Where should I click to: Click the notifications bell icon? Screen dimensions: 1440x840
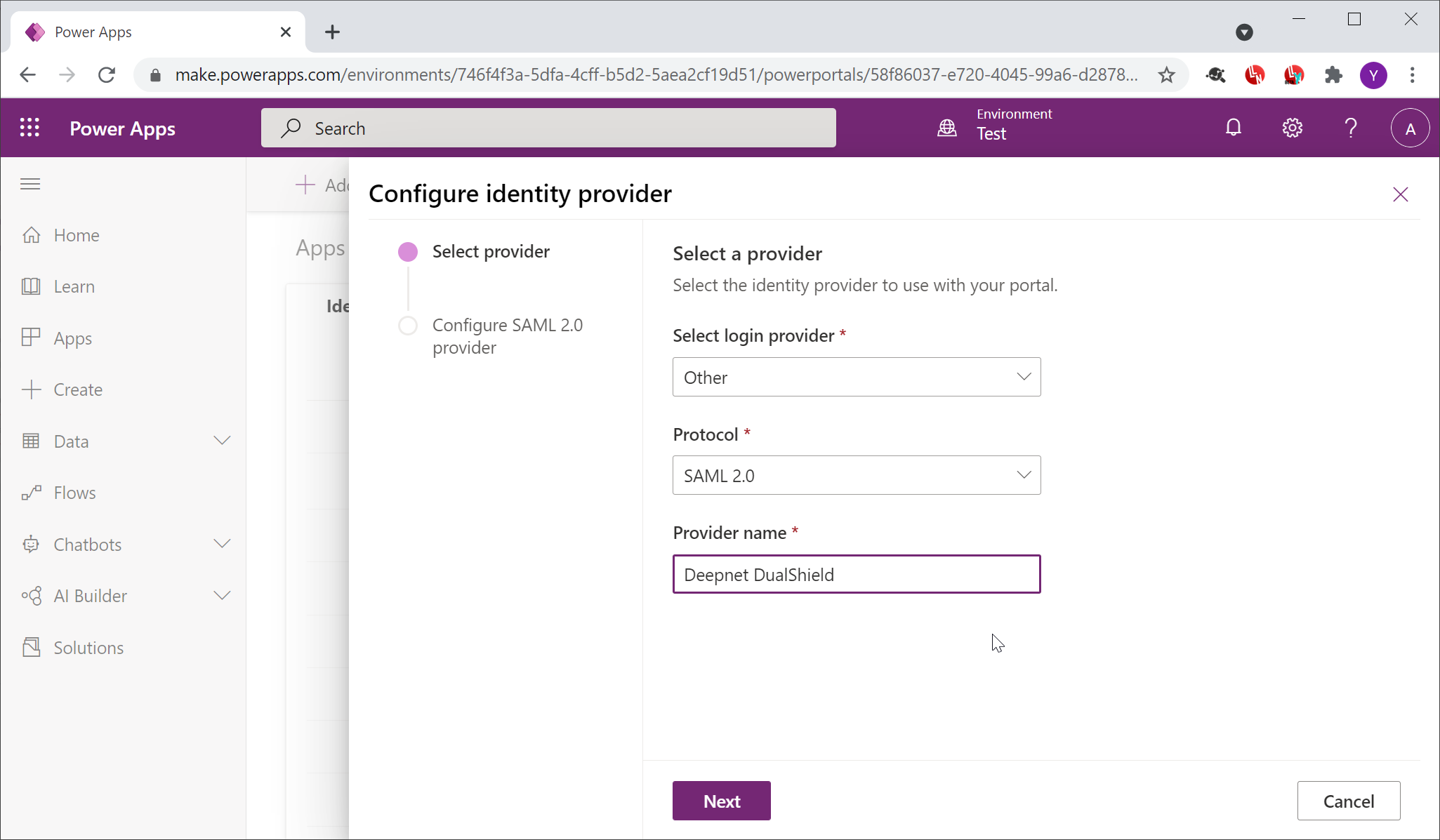click(x=1234, y=128)
